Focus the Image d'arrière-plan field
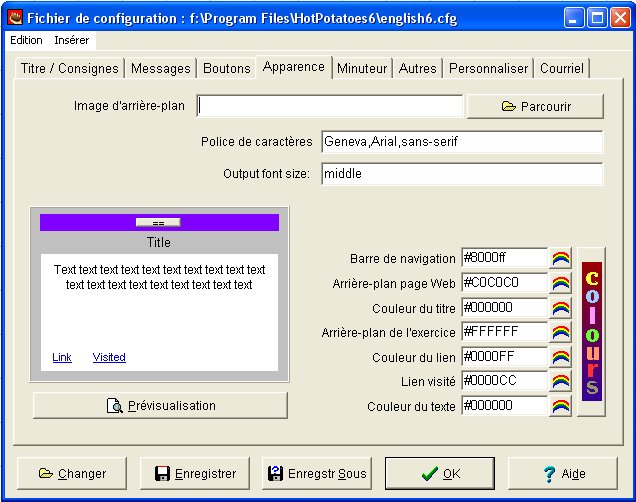The image size is (636, 502). pyautogui.click(x=330, y=106)
